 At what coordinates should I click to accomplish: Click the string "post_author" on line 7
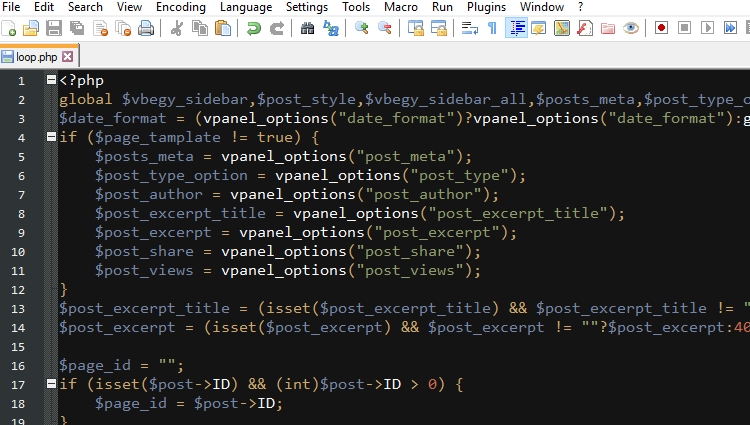[423, 195]
